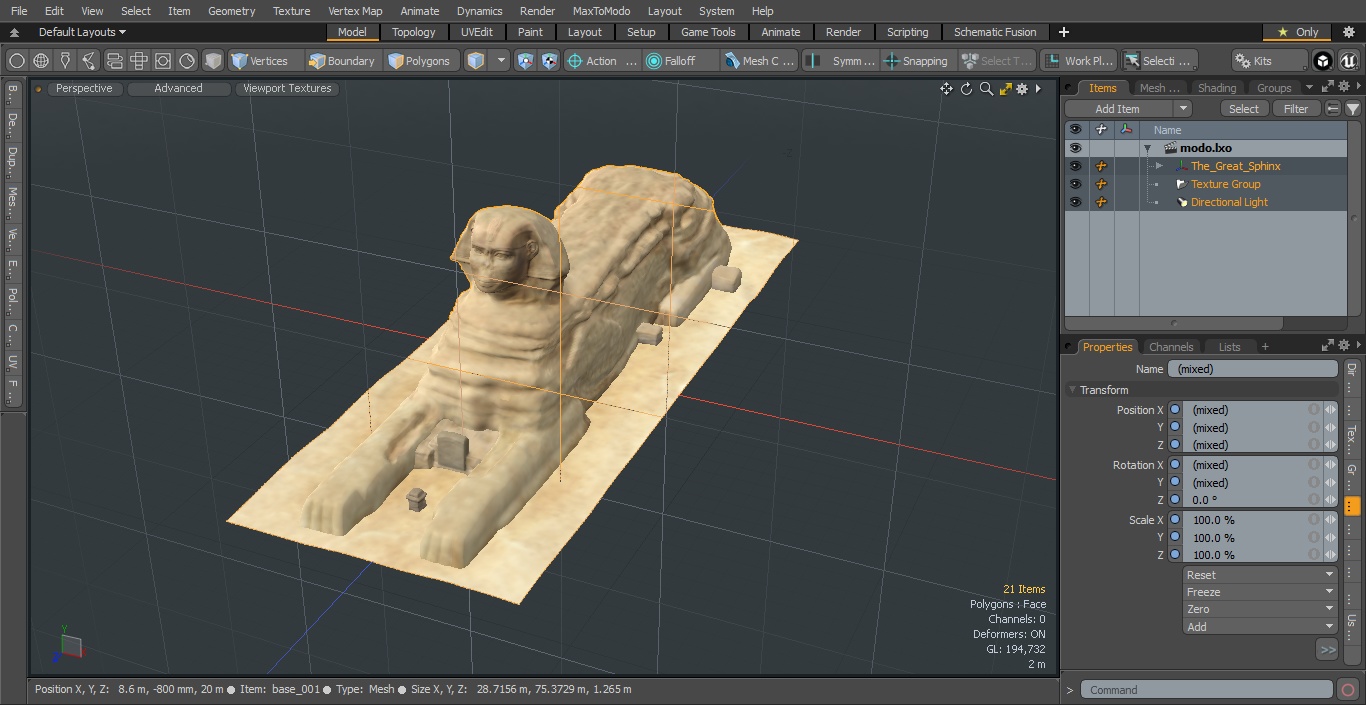1366x705 pixels.
Task: Open the Advanced viewport style dropdown
Action: tap(178, 88)
